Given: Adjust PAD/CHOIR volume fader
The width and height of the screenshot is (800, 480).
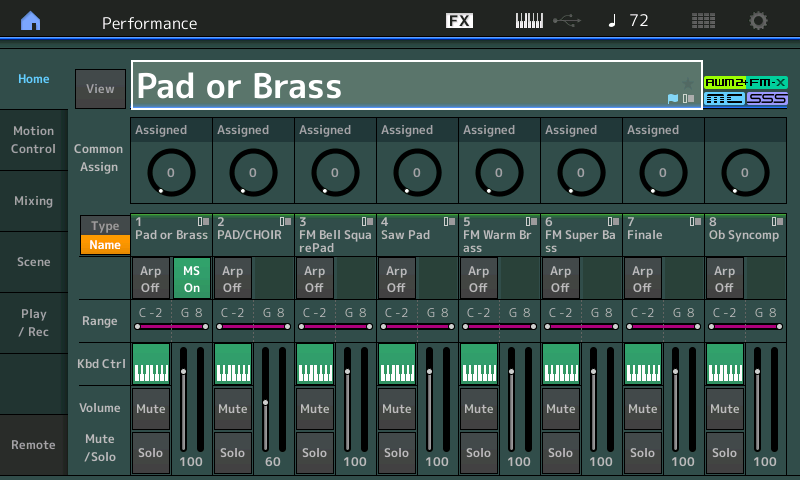Looking at the screenshot, I should pyautogui.click(x=266, y=402).
